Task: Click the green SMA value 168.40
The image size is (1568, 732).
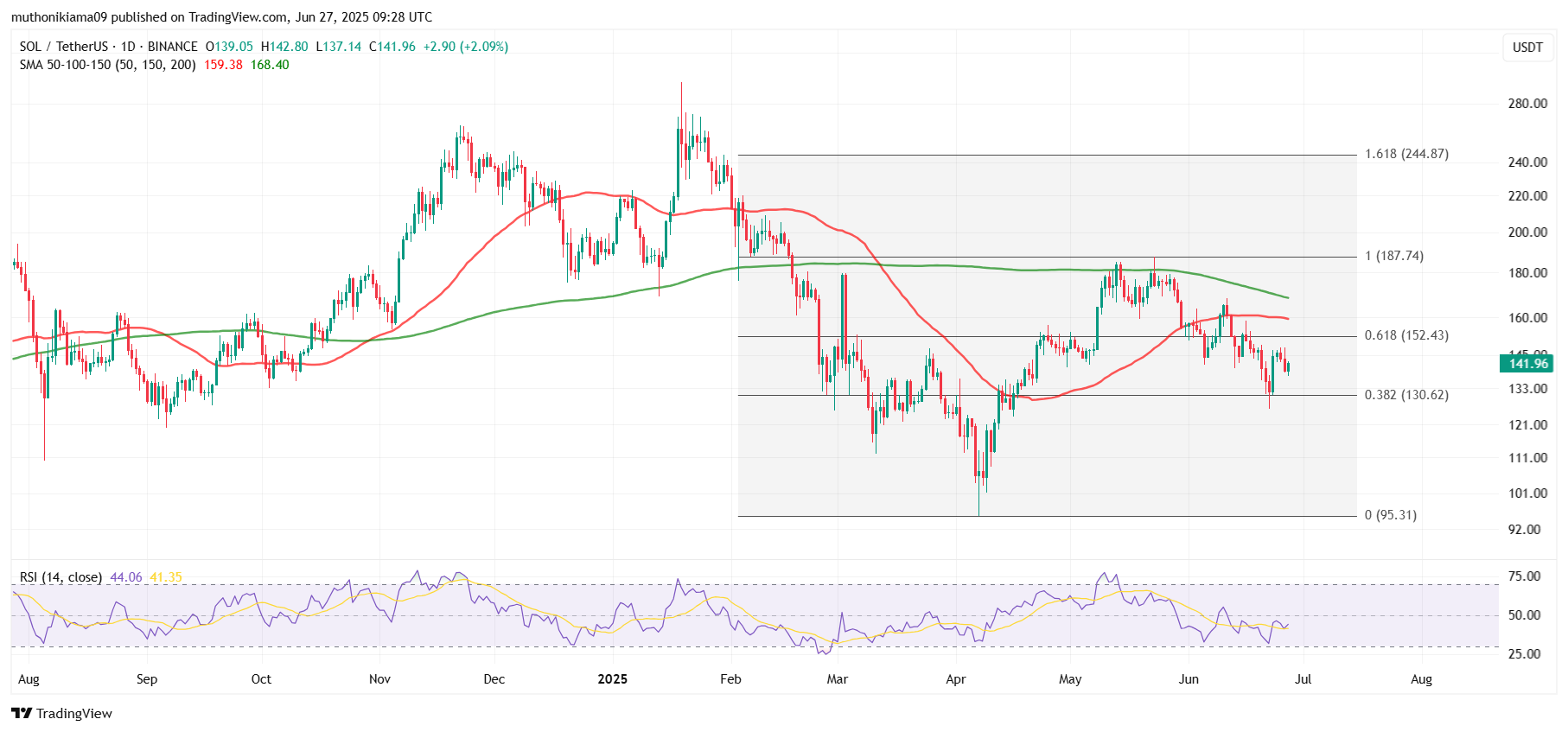Action: pos(270,65)
